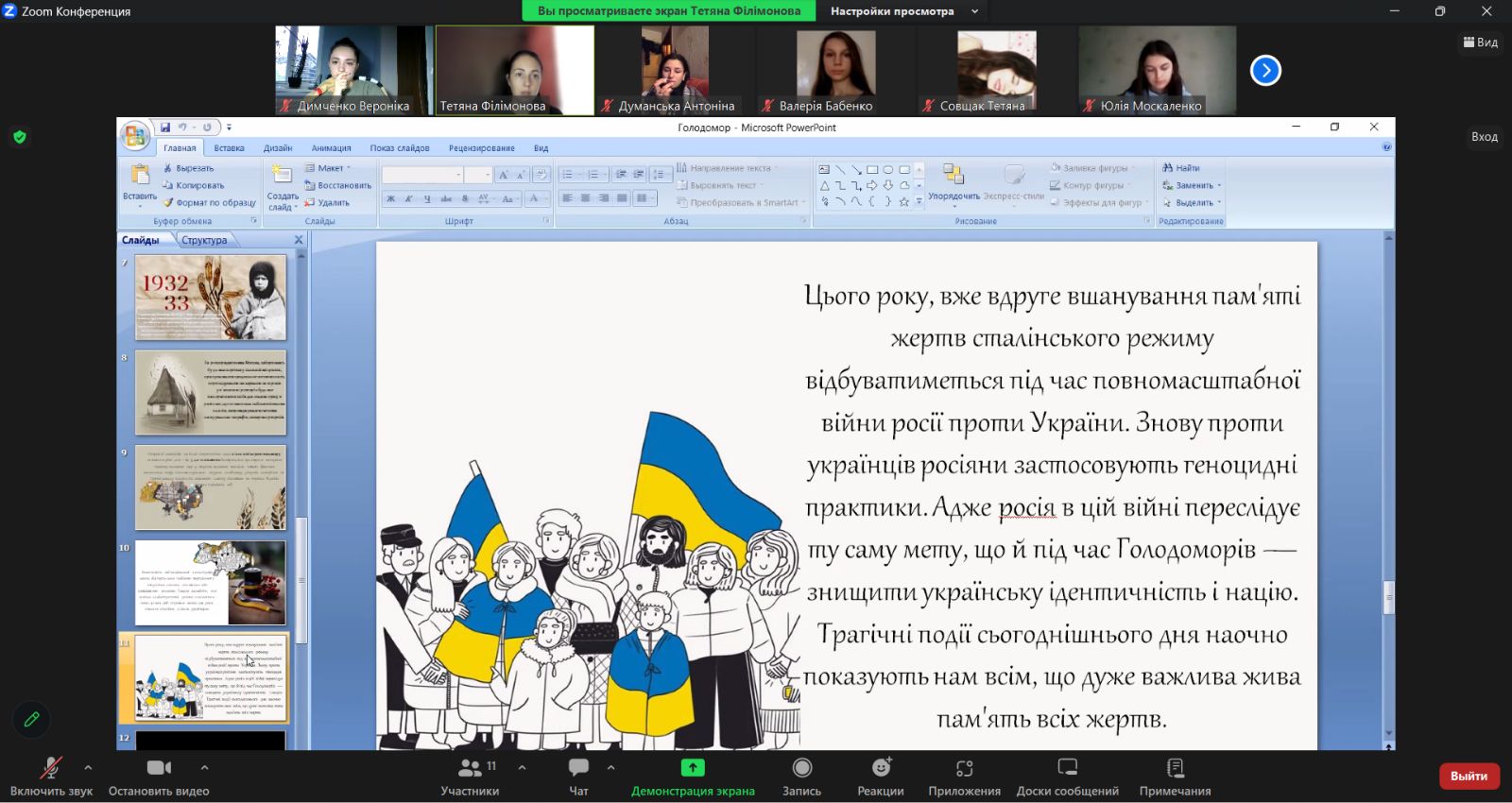This screenshot has width=1512, height=803.
Task: Open the Apps panel in Zoom
Action: [964, 776]
